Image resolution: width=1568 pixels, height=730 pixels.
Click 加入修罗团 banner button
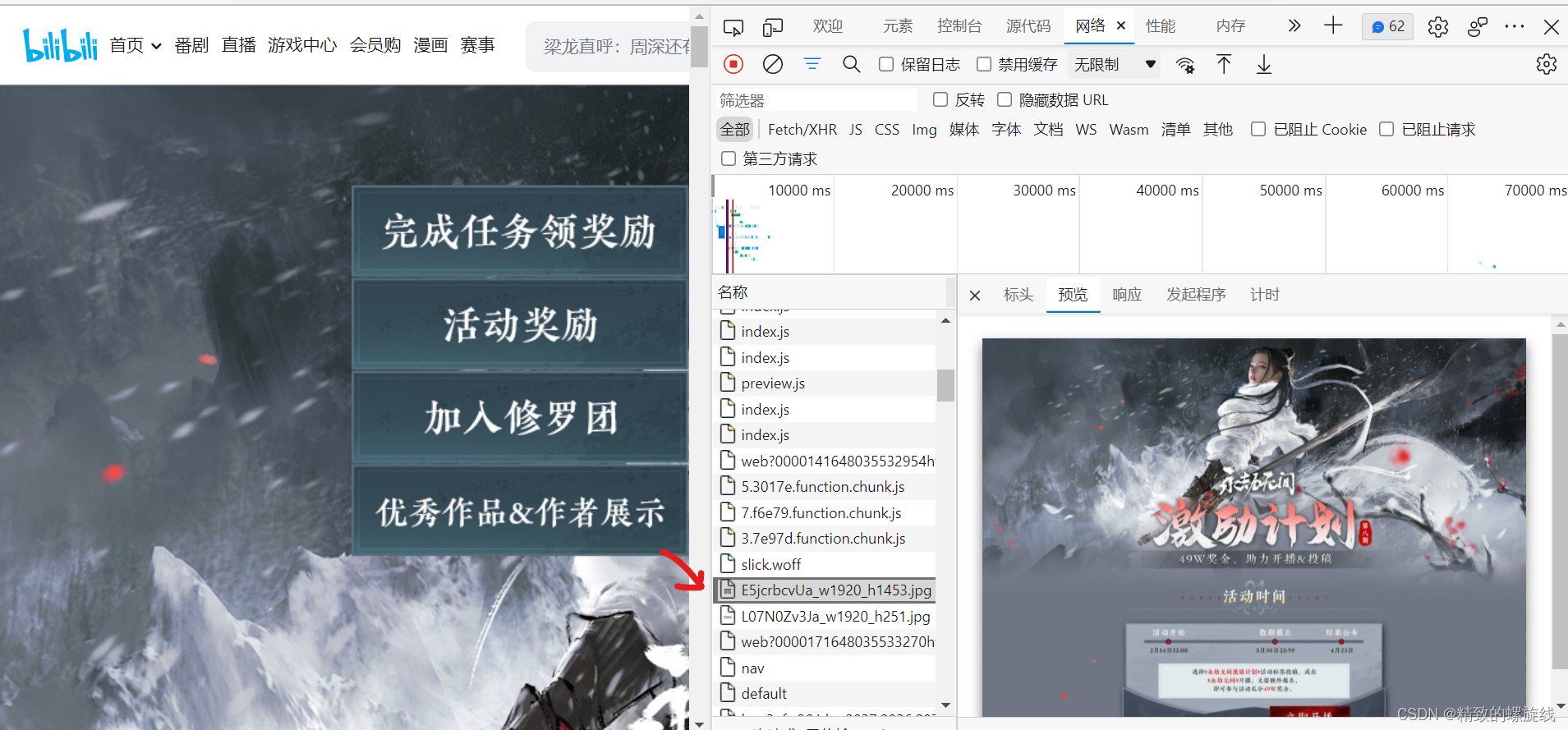pos(519,418)
